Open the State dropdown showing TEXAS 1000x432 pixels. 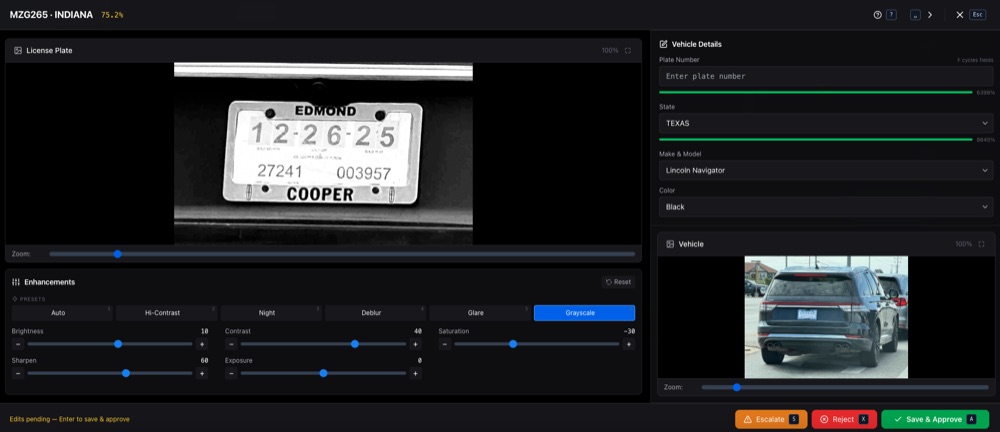825,123
